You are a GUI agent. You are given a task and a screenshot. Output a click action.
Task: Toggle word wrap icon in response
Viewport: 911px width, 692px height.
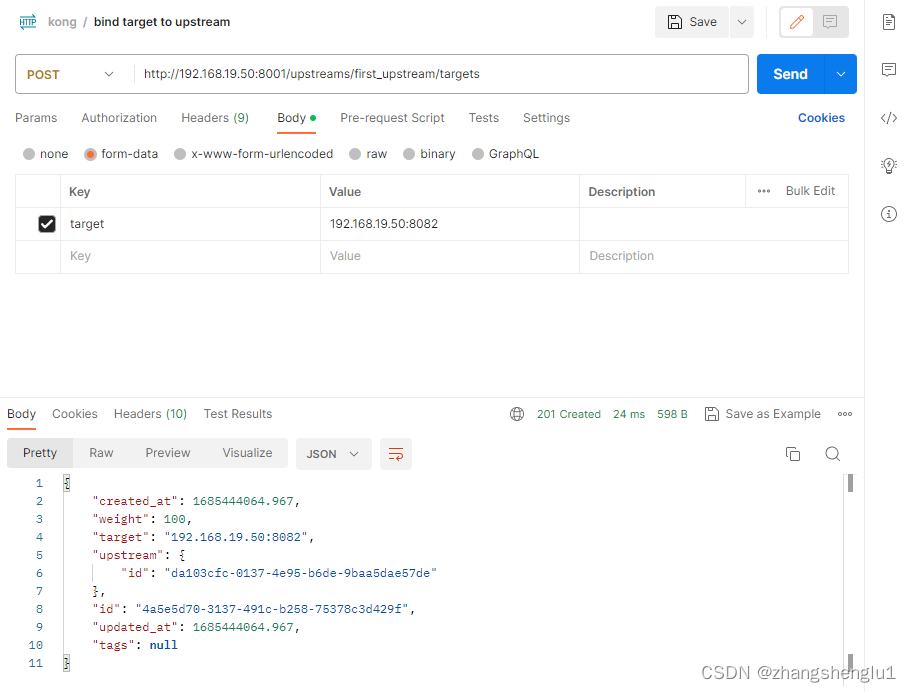tap(396, 454)
